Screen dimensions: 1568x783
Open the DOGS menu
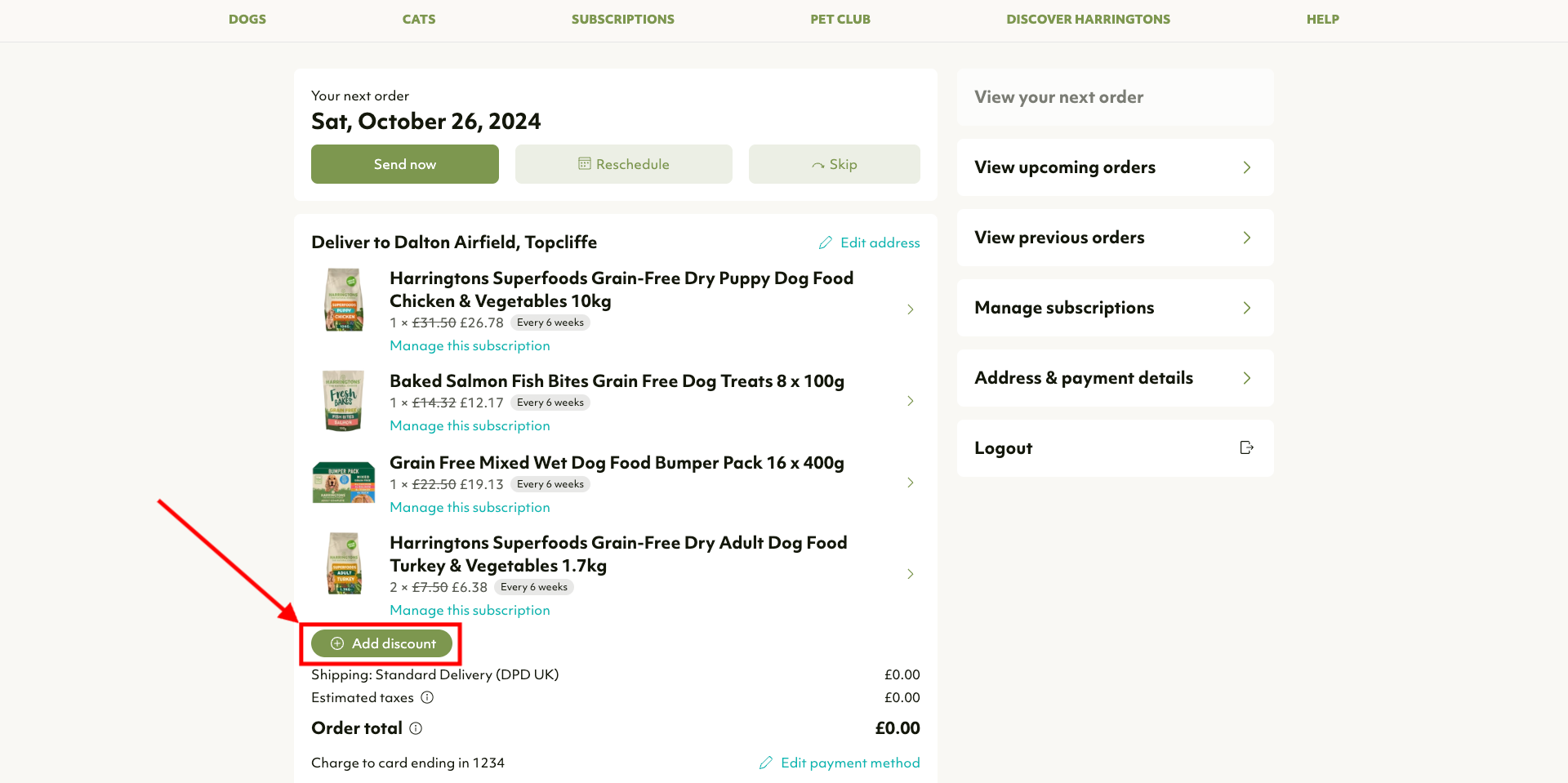coord(247,19)
